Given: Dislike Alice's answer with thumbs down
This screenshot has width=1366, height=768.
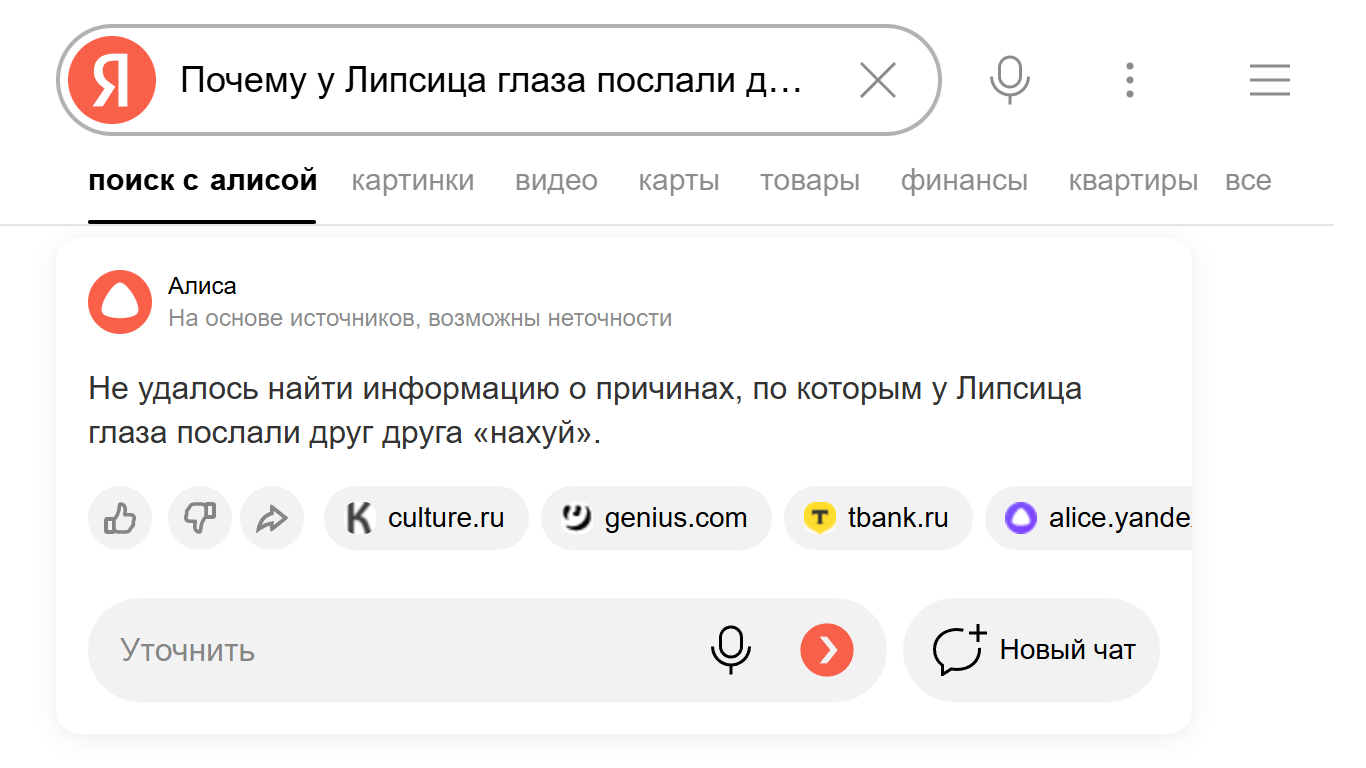Looking at the screenshot, I should click(x=199, y=518).
